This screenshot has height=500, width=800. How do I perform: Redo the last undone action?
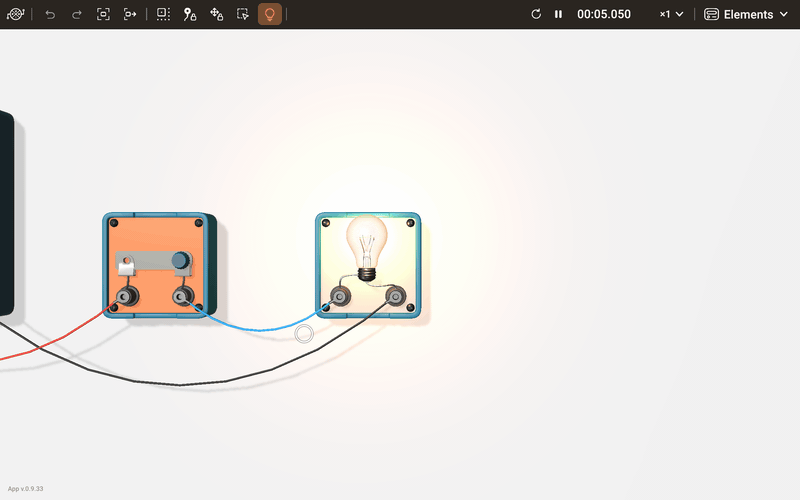coord(77,14)
